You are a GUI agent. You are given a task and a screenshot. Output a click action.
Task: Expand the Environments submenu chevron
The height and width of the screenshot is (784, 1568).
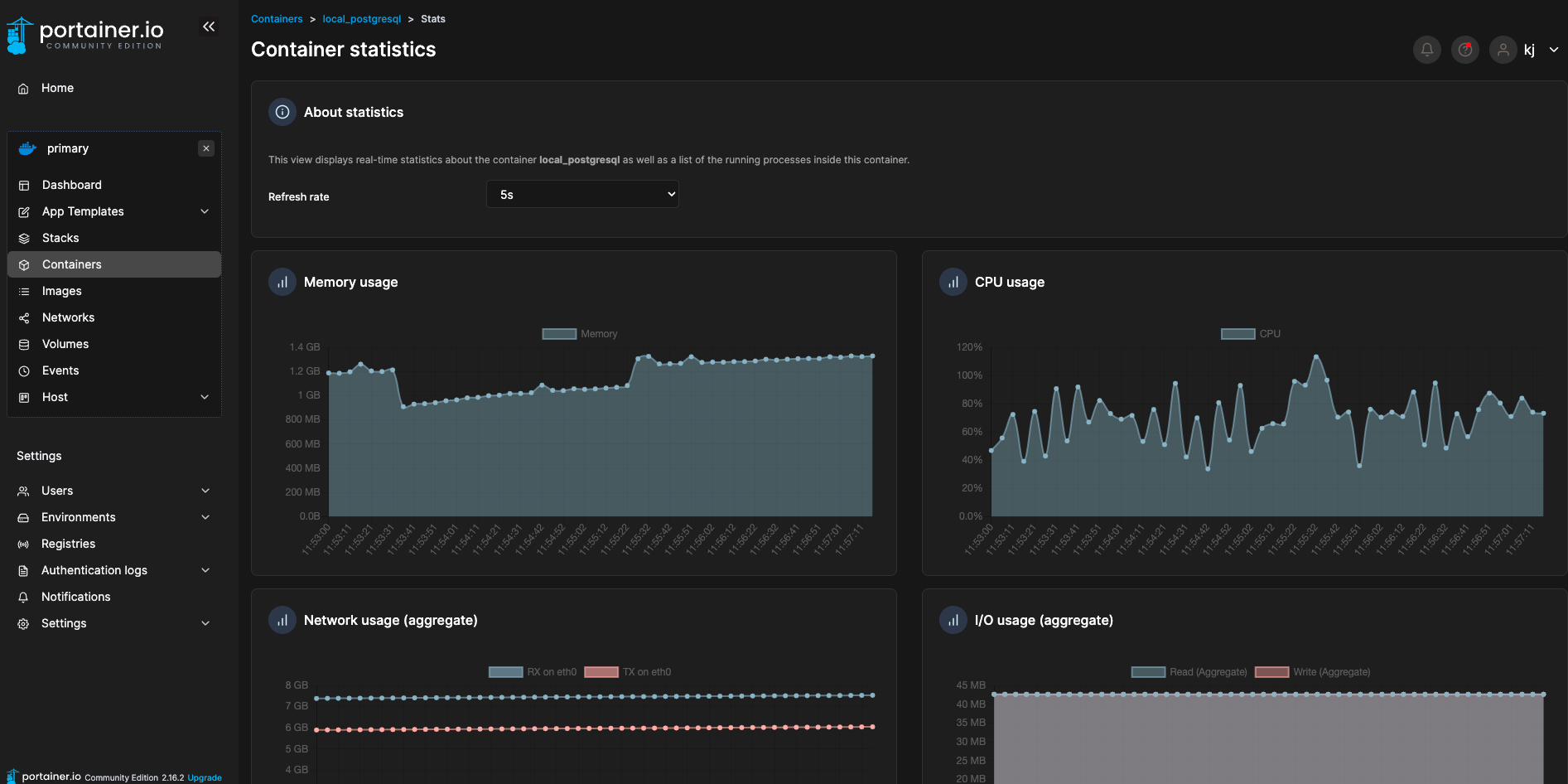pos(205,517)
